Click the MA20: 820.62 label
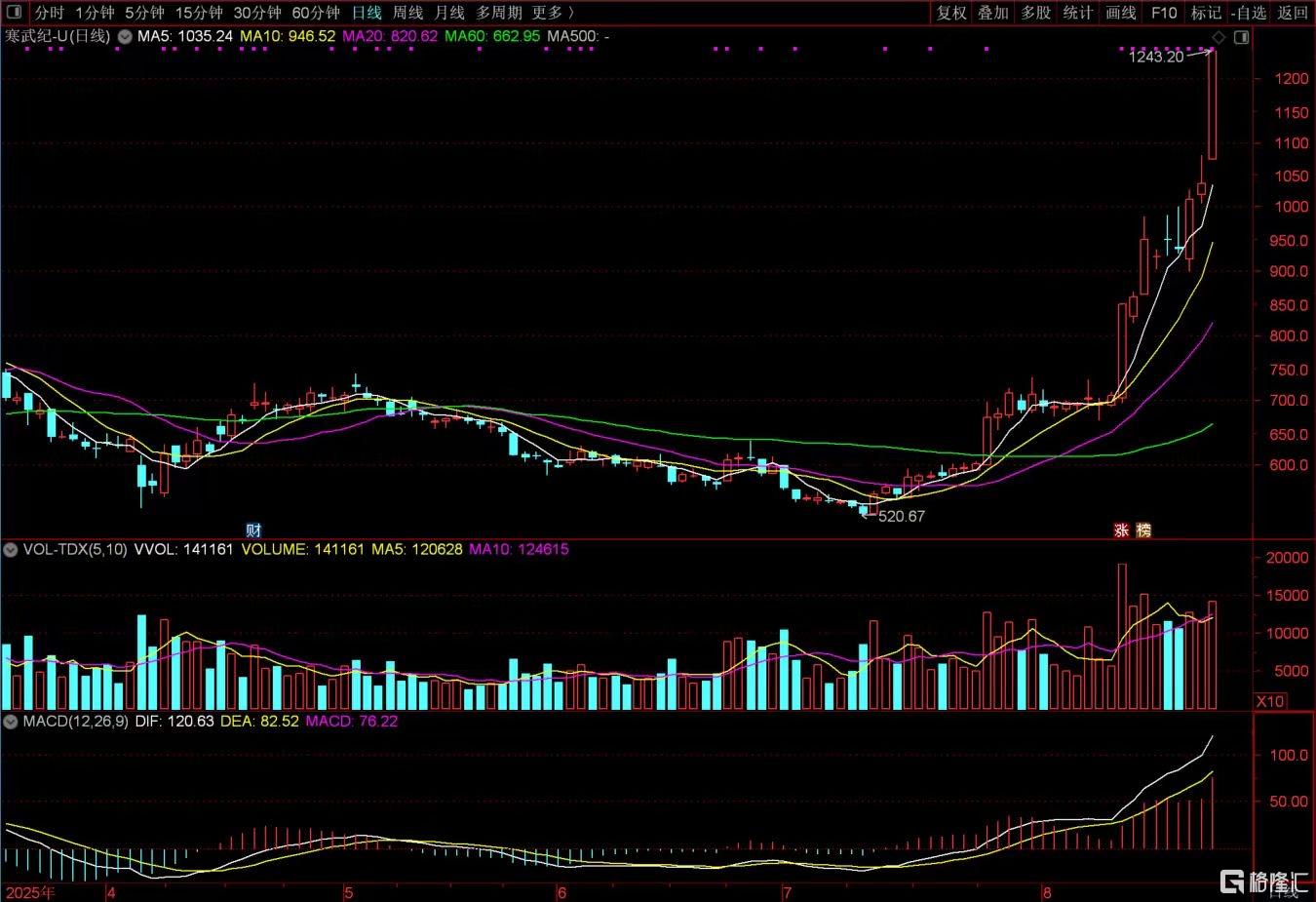 pos(390,36)
